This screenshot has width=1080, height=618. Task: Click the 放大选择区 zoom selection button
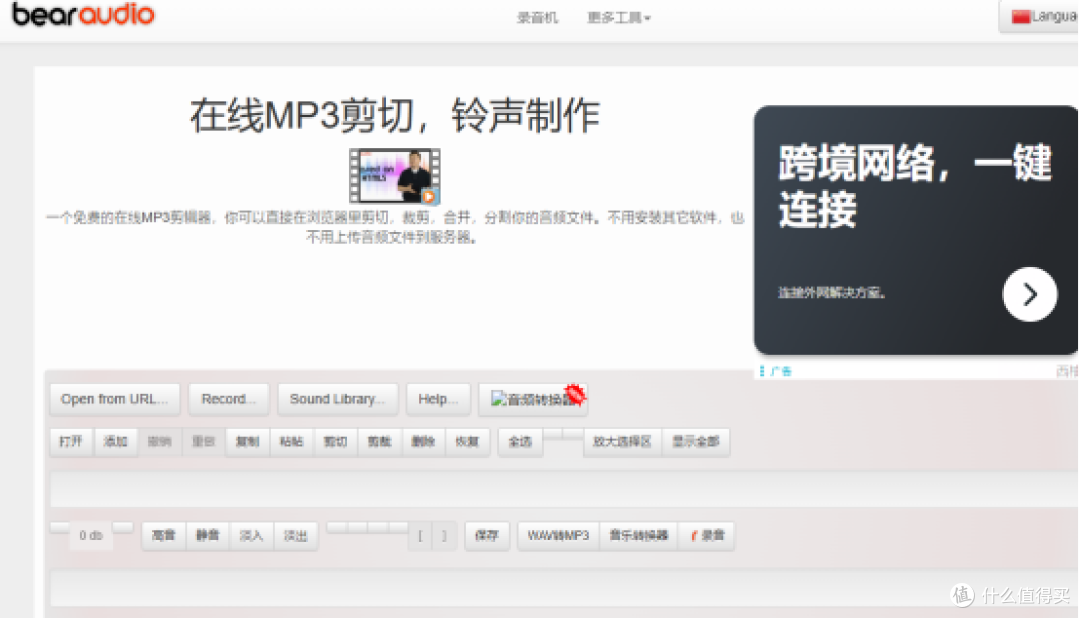[x=623, y=442]
